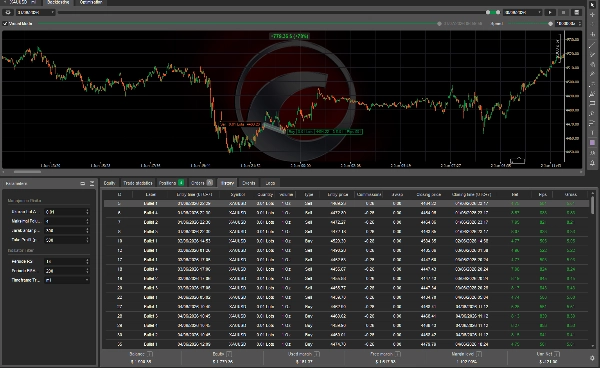Screen dimensions: 600x368
Task: Click the visual mode speed slider knob
Action: click(x=550, y=24)
